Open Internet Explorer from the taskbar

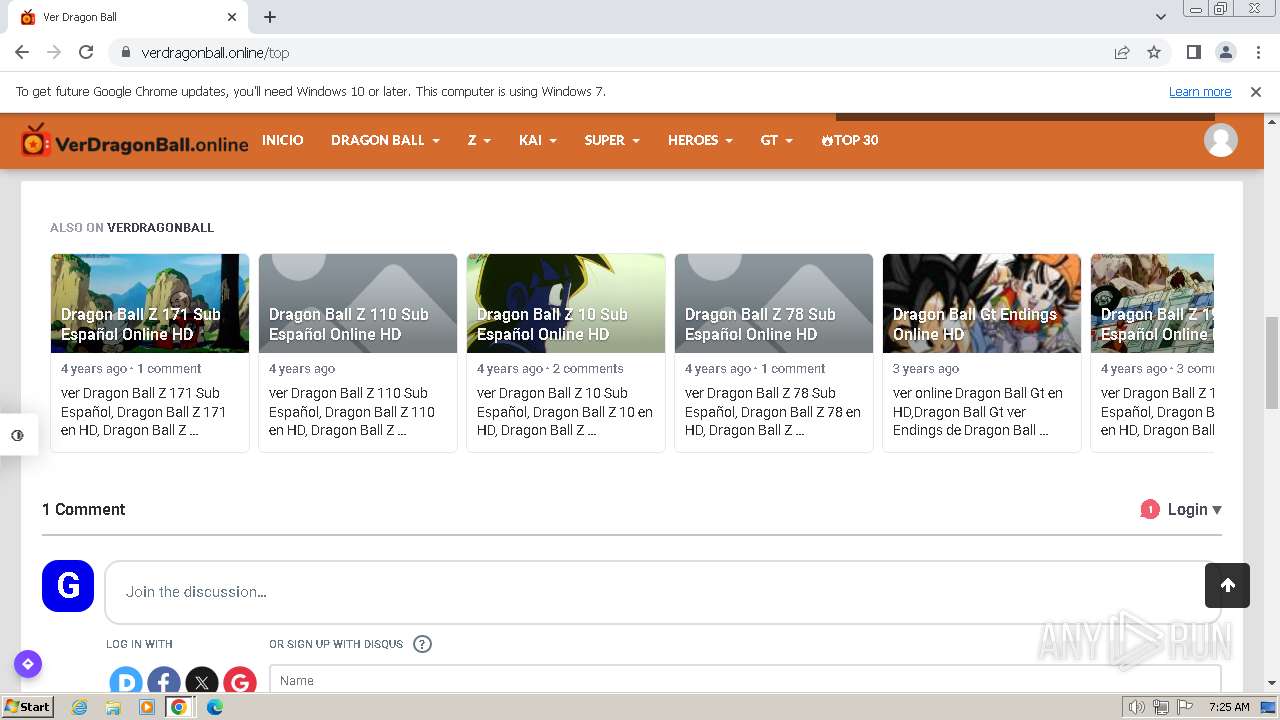[x=80, y=707]
